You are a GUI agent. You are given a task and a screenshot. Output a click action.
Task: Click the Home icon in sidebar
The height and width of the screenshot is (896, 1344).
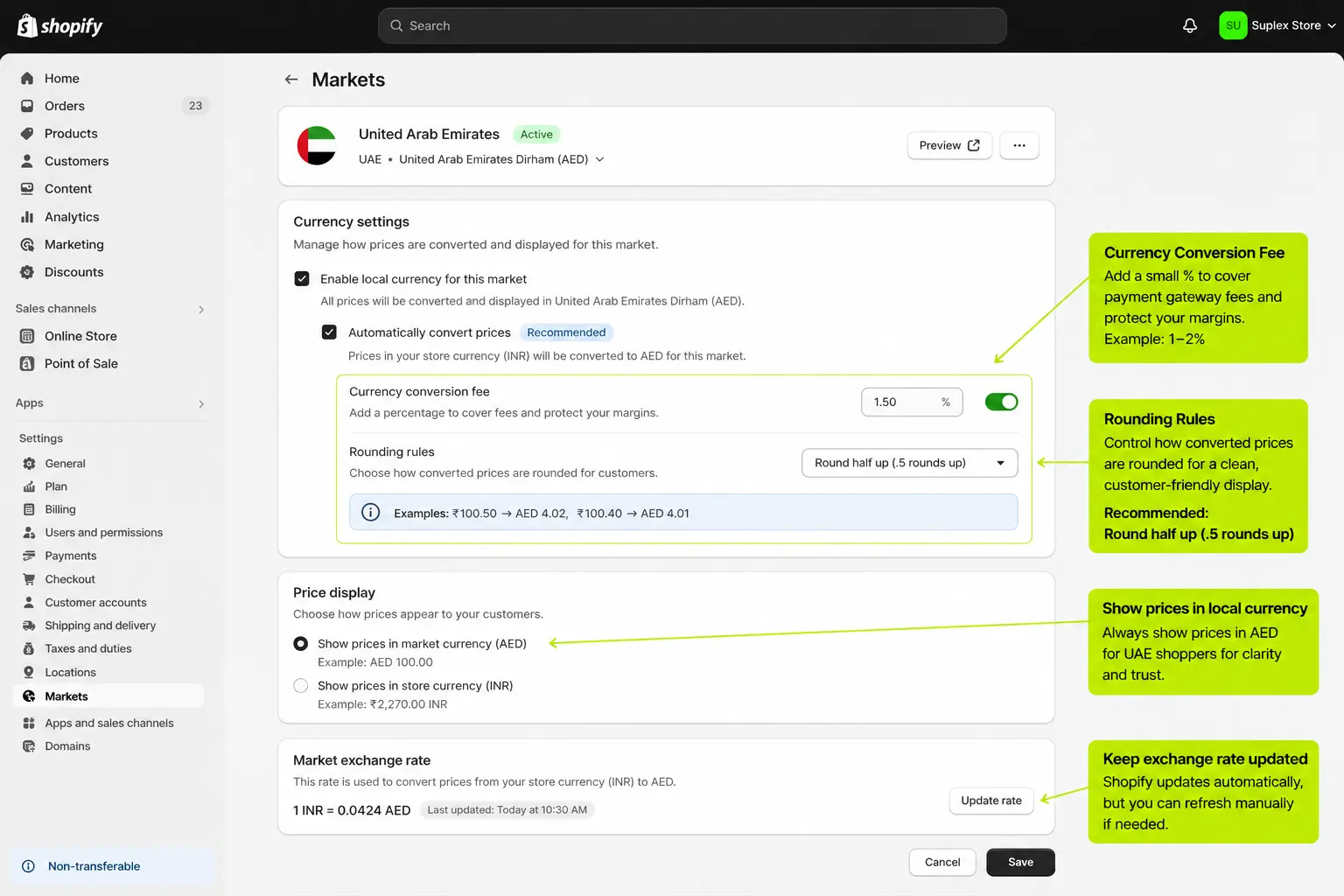tap(27, 79)
